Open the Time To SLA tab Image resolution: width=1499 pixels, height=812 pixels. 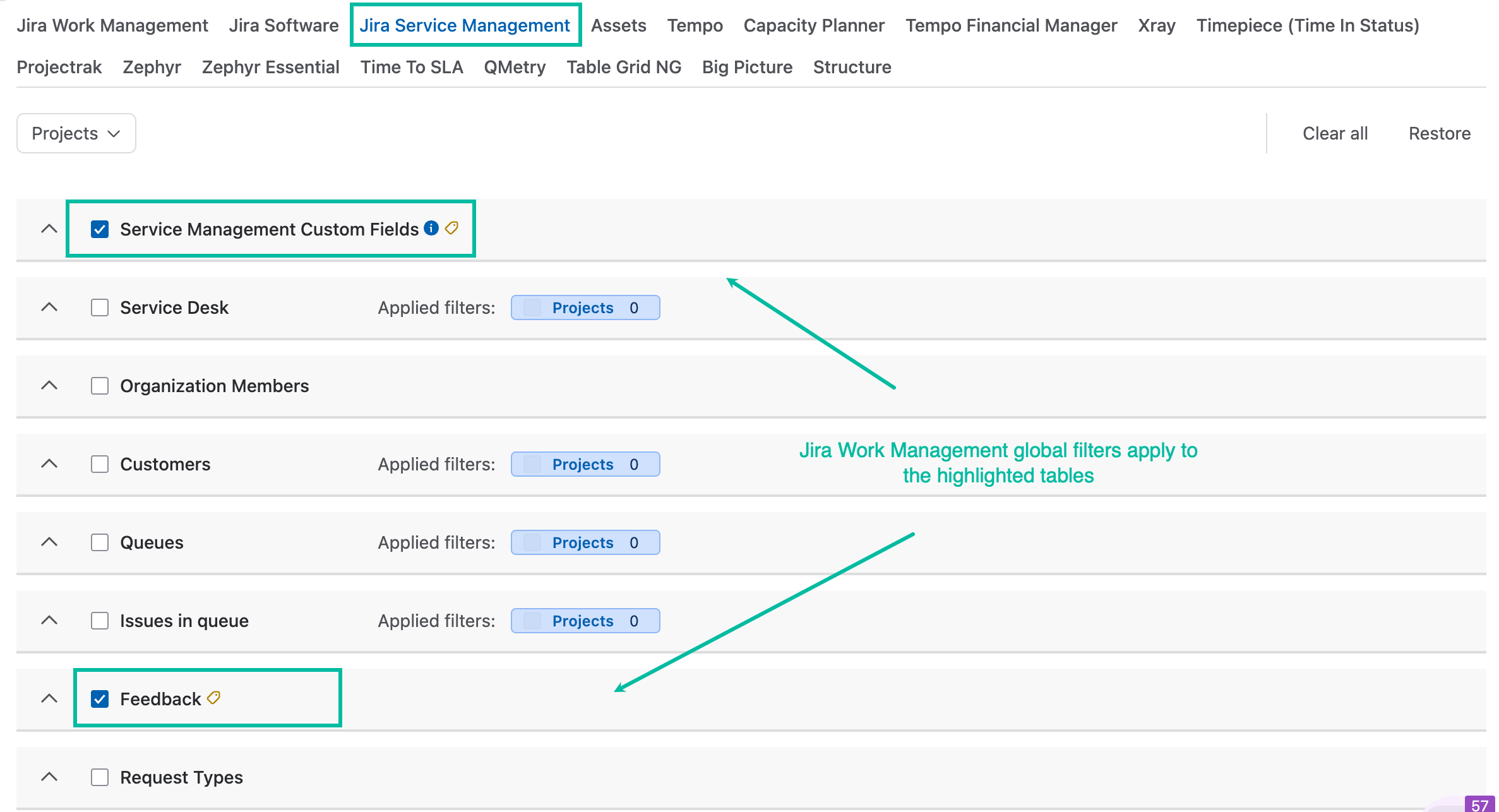click(412, 67)
